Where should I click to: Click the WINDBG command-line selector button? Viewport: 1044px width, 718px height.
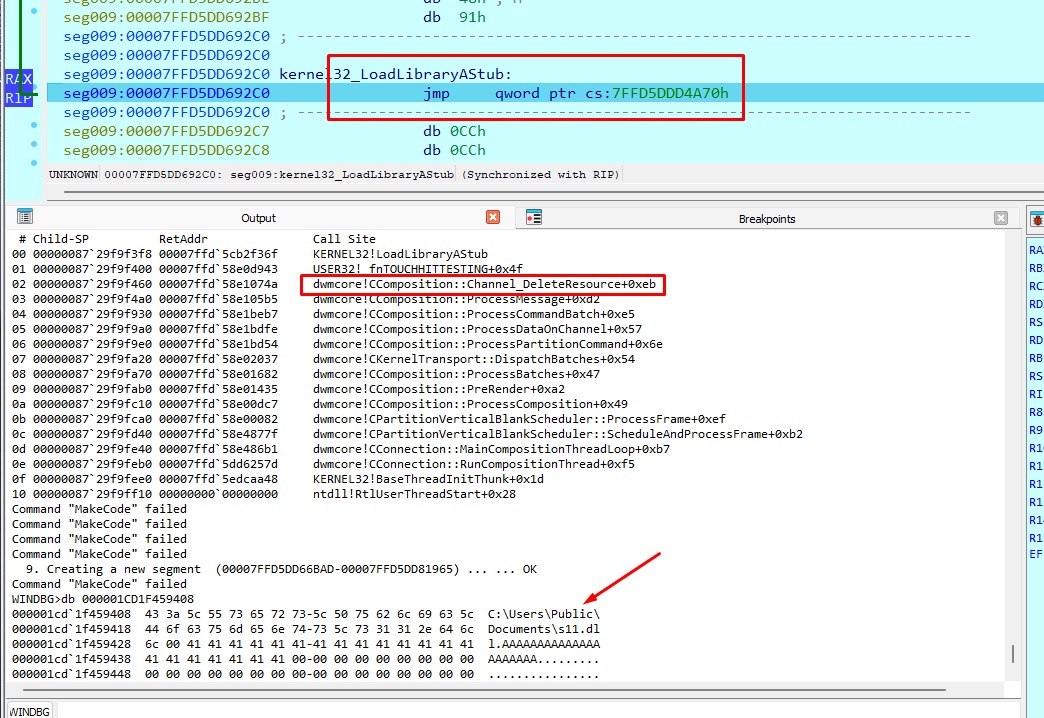click(31, 711)
